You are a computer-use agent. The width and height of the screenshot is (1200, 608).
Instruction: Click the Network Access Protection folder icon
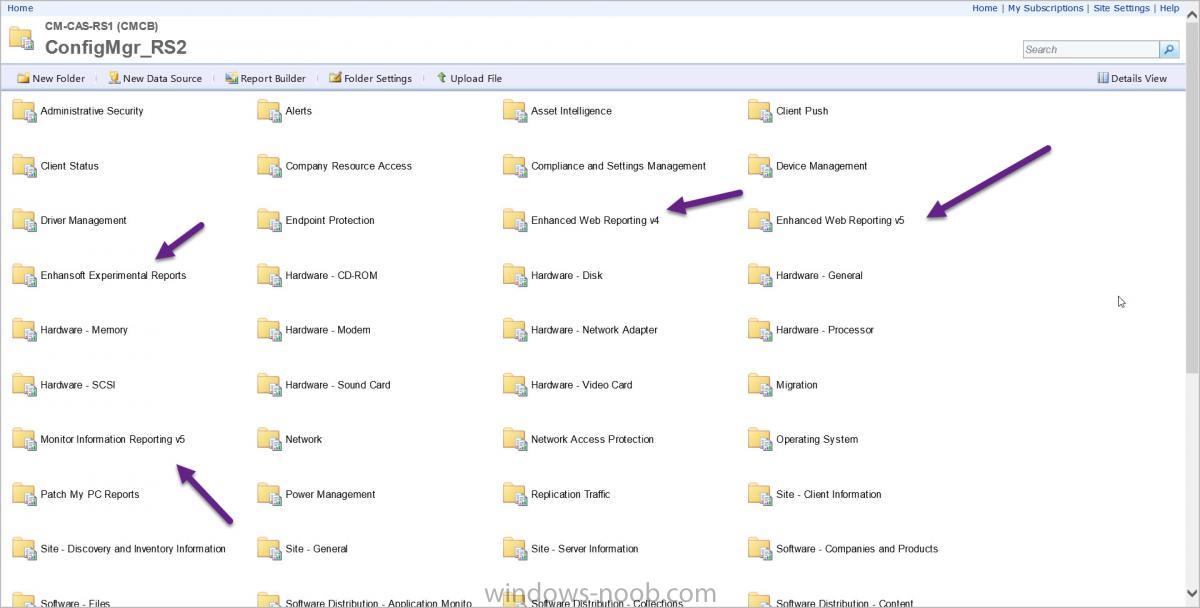point(515,439)
